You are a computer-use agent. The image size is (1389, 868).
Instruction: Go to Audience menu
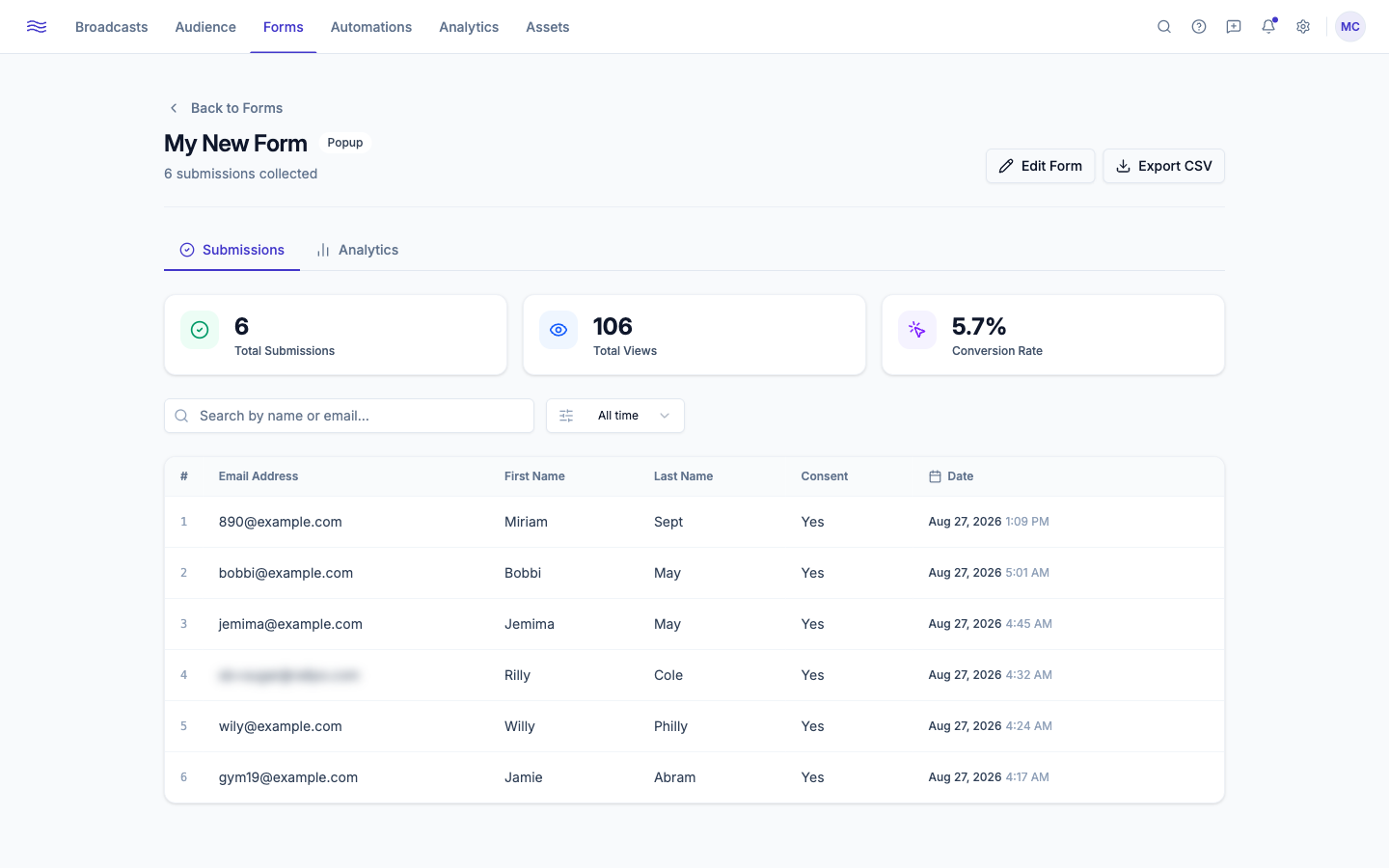pyautogui.click(x=205, y=27)
